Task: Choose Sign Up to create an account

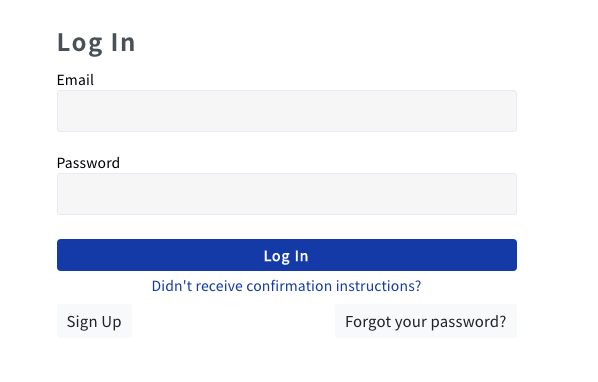Action: pos(94,321)
